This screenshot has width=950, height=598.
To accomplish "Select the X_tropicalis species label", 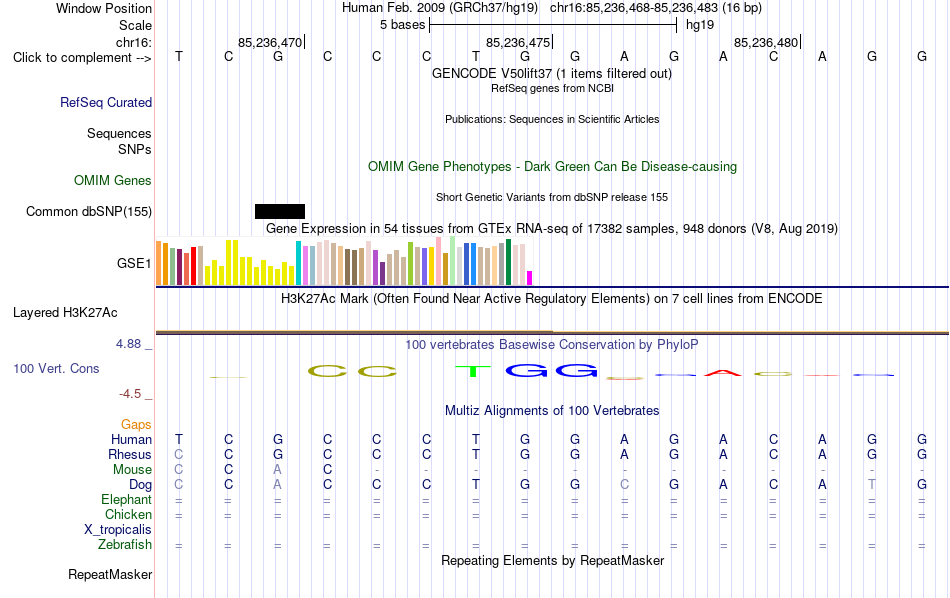I will [x=118, y=530].
